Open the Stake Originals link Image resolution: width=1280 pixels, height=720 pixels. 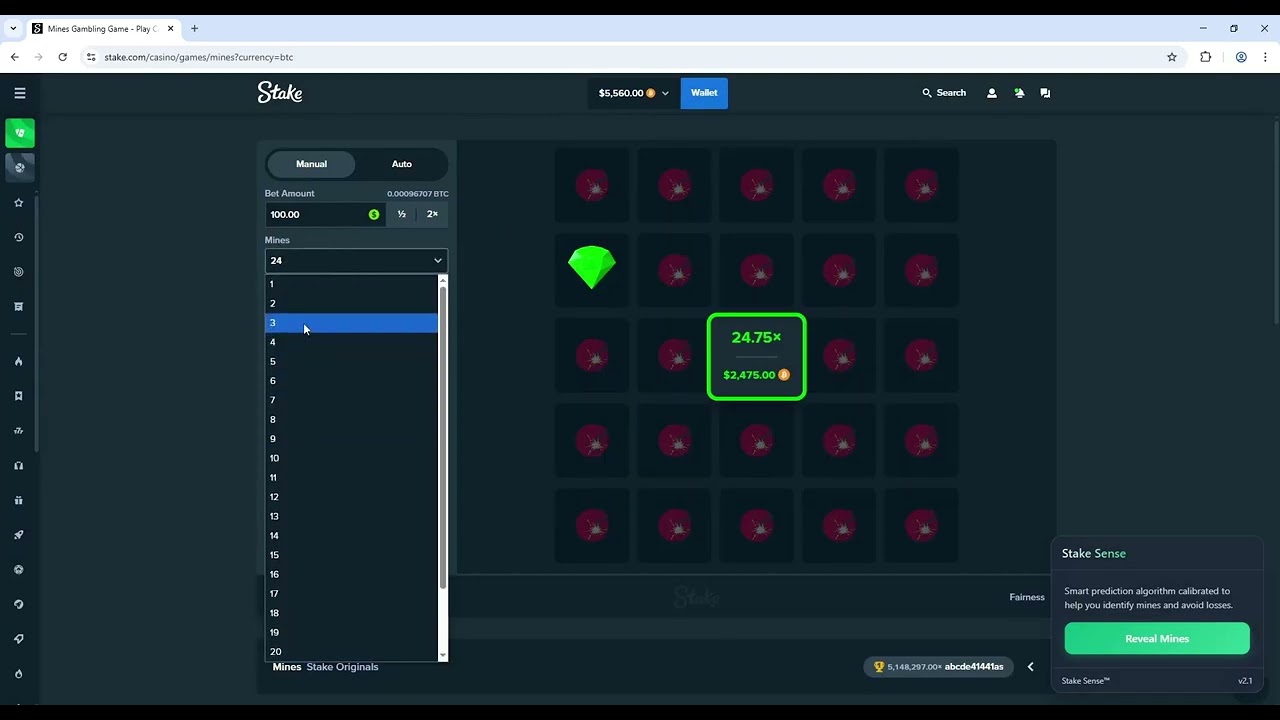(x=342, y=667)
